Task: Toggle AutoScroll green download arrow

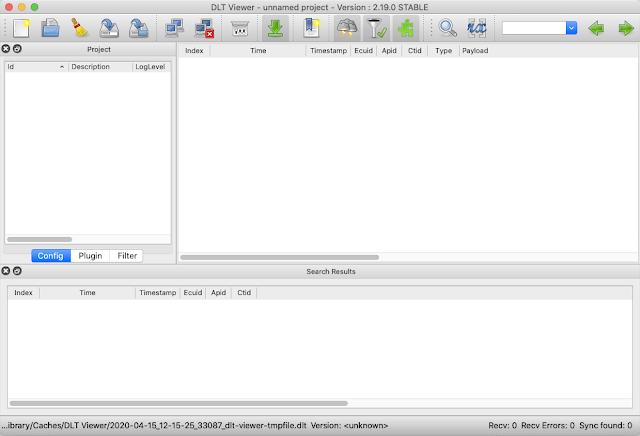Action: (276, 28)
